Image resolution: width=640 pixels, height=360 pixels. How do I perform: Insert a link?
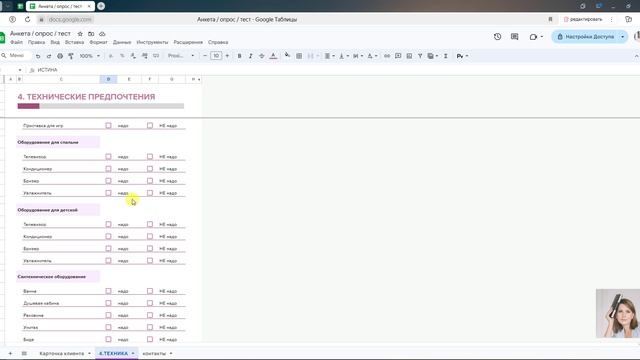[x=387, y=56]
